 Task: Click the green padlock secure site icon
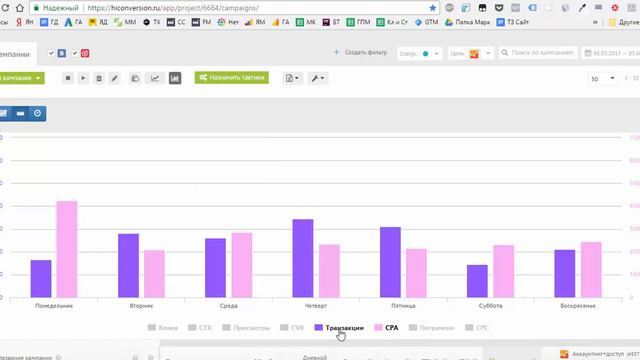tap(36, 8)
